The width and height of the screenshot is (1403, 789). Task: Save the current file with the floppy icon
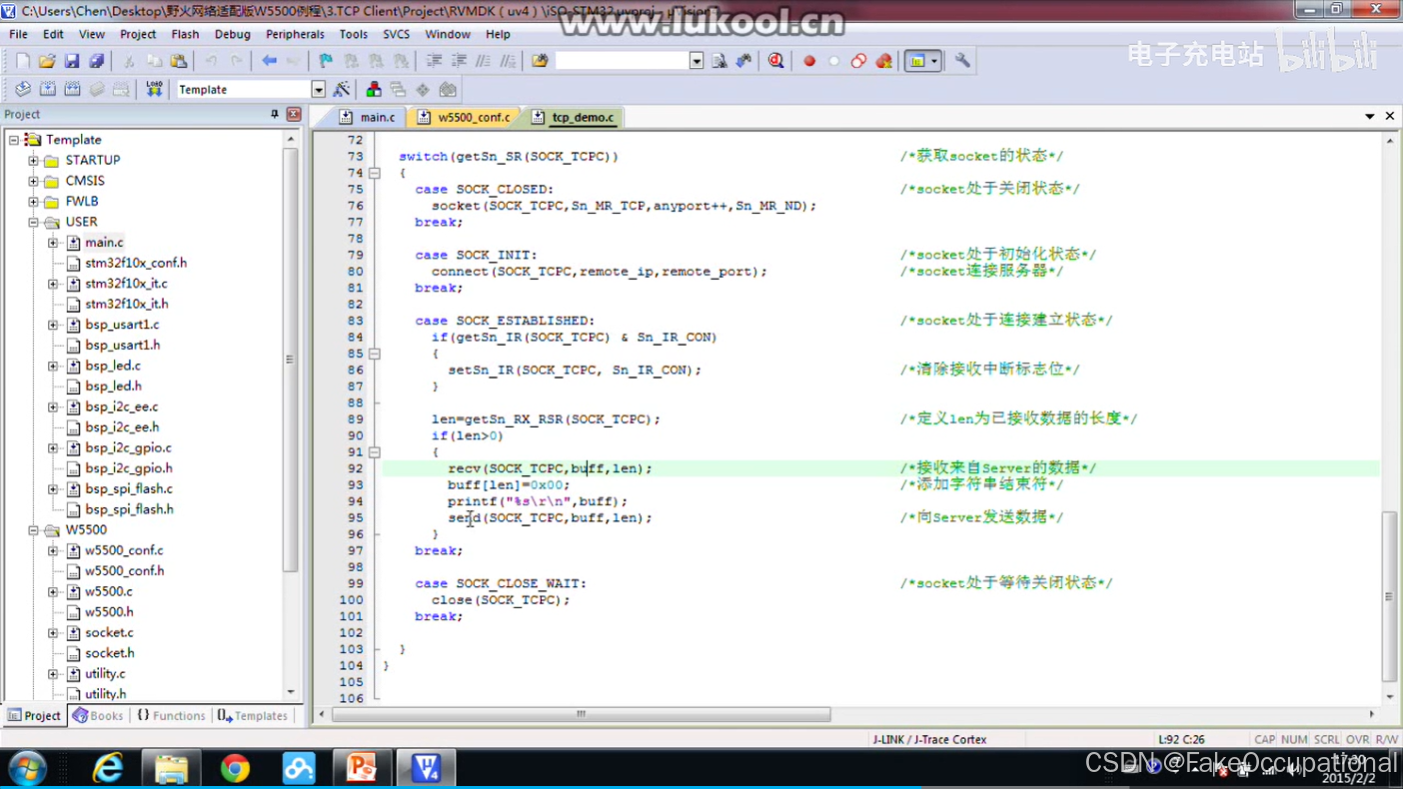(x=71, y=61)
